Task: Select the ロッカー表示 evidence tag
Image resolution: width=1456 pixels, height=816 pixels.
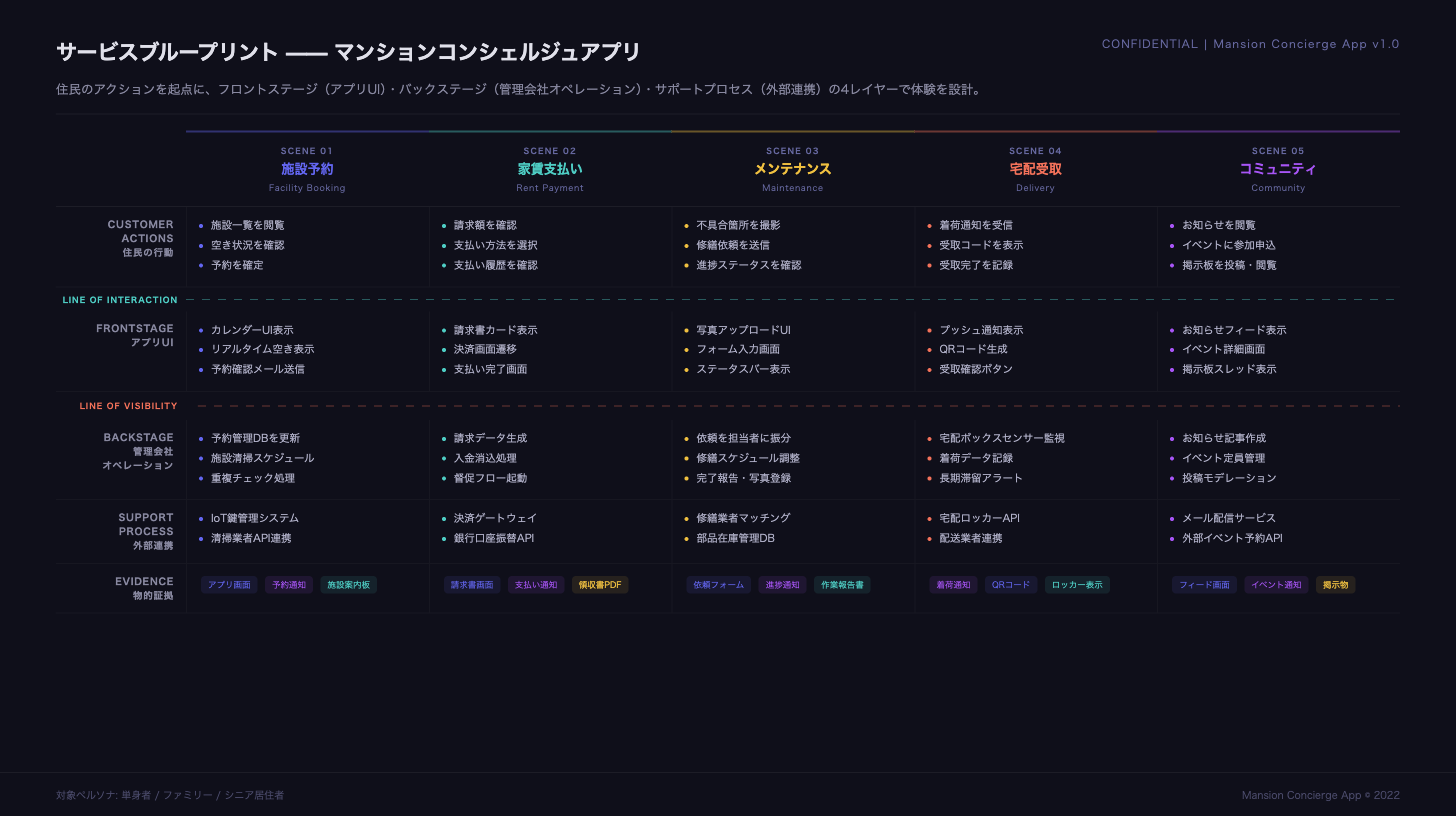Action: click(1077, 585)
